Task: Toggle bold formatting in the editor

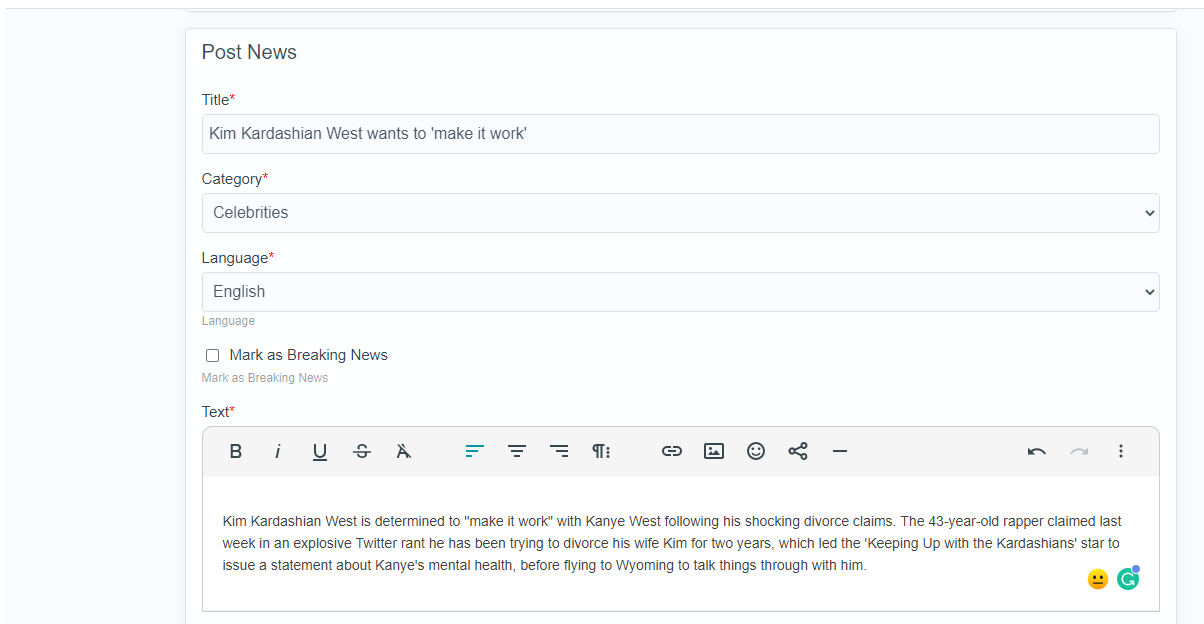Action: click(x=236, y=451)
